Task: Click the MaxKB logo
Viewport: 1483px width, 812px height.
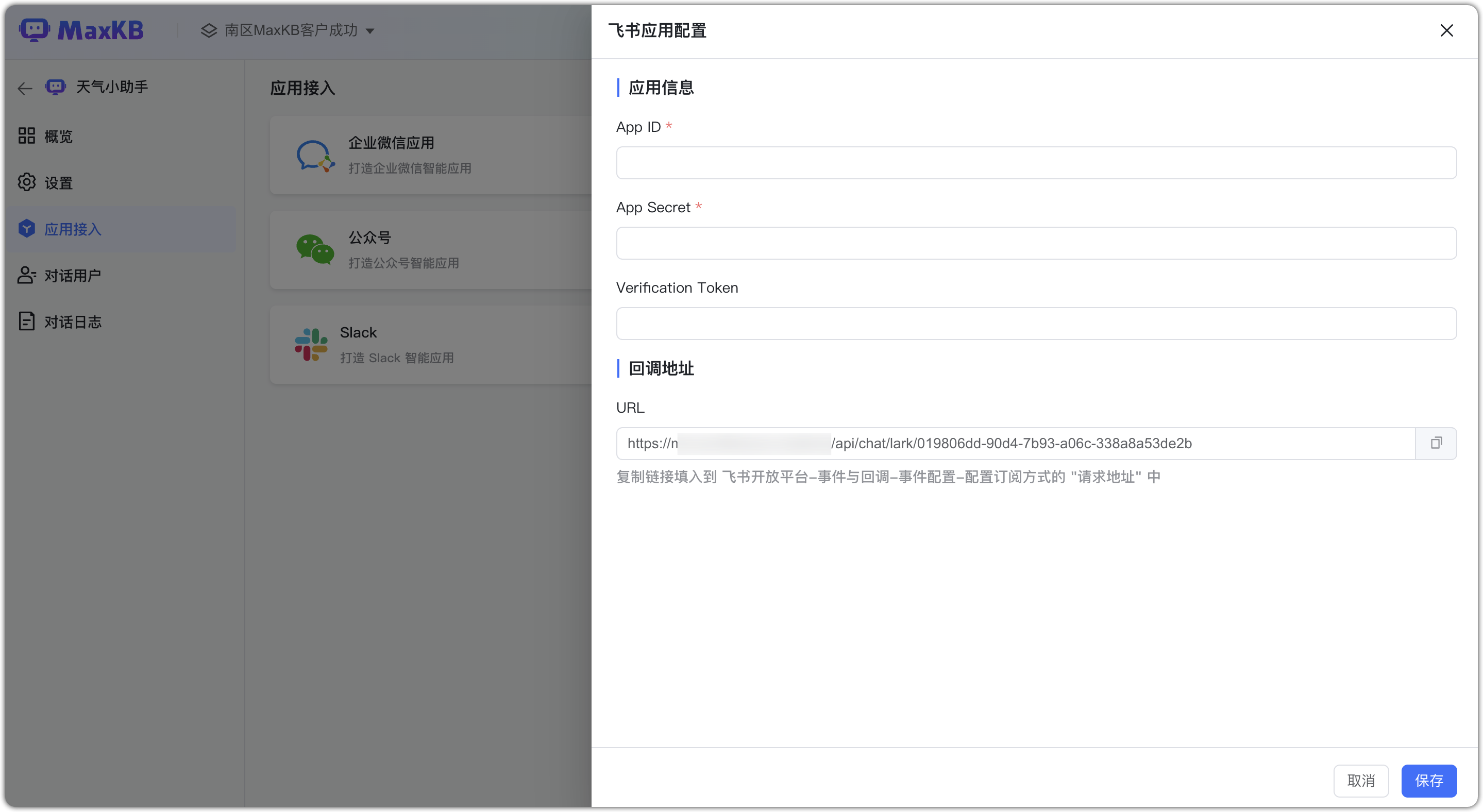Action: tap(82, 29)
